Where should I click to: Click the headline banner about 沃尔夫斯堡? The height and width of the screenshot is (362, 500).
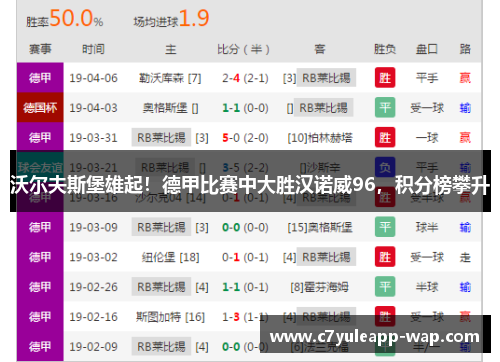(x=250, y=181)
